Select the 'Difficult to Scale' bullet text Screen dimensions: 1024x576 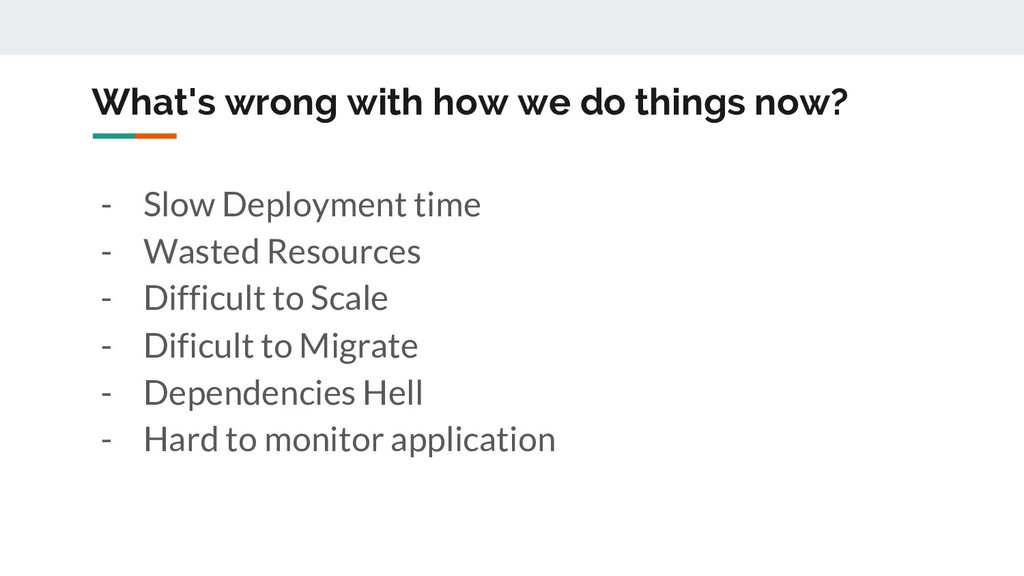(266, 298)
